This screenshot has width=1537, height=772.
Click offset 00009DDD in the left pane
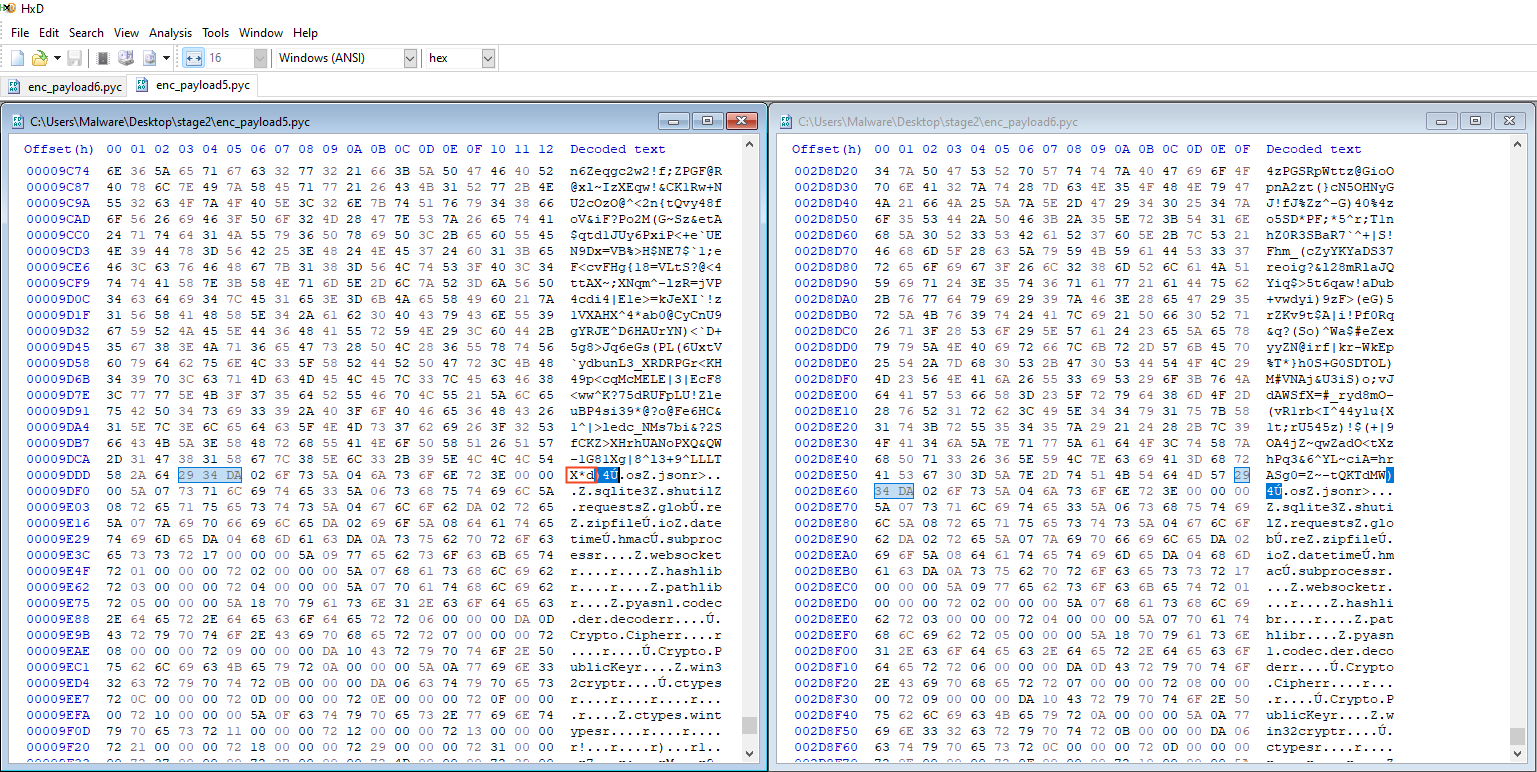click(x=59, y=475)
